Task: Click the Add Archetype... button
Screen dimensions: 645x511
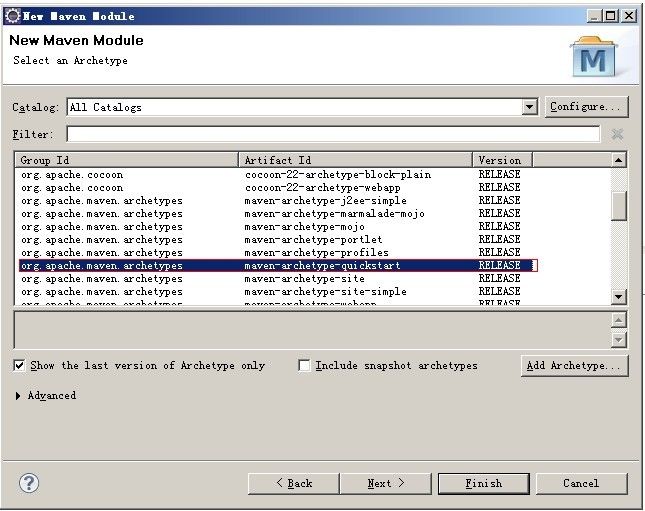Action: coord(574,365)
